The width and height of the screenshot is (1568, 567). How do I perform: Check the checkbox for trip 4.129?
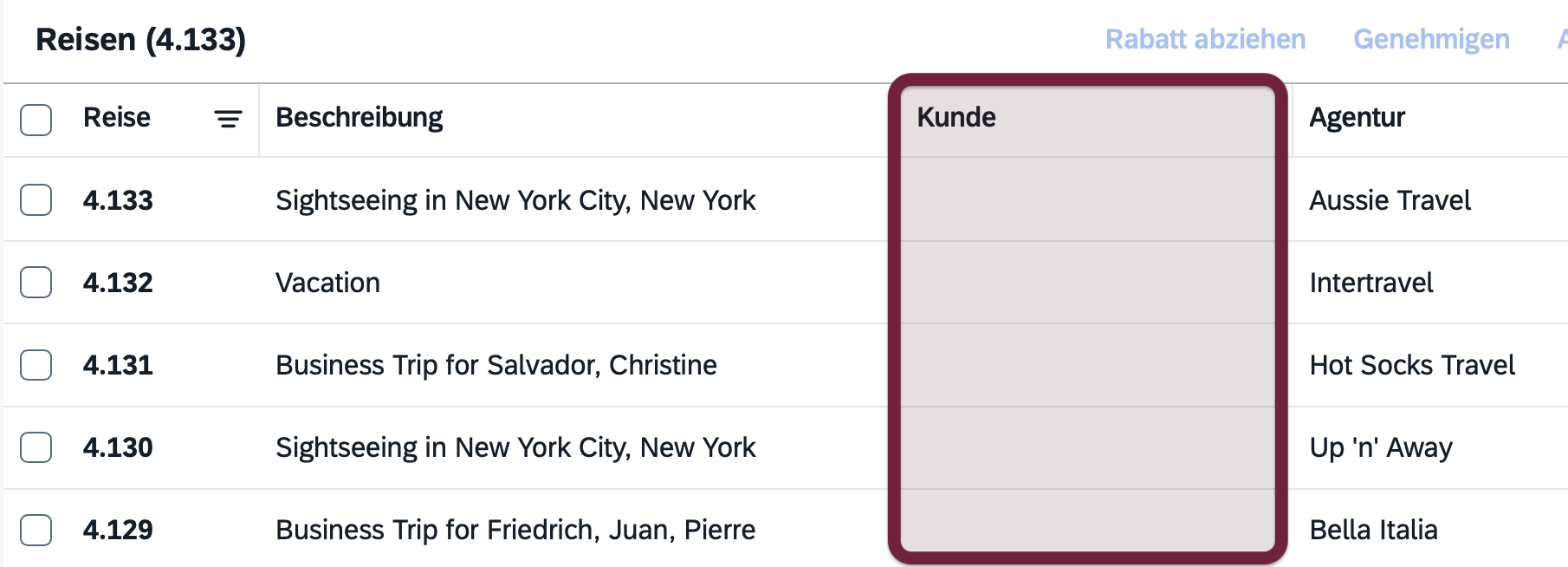[35, 530]
